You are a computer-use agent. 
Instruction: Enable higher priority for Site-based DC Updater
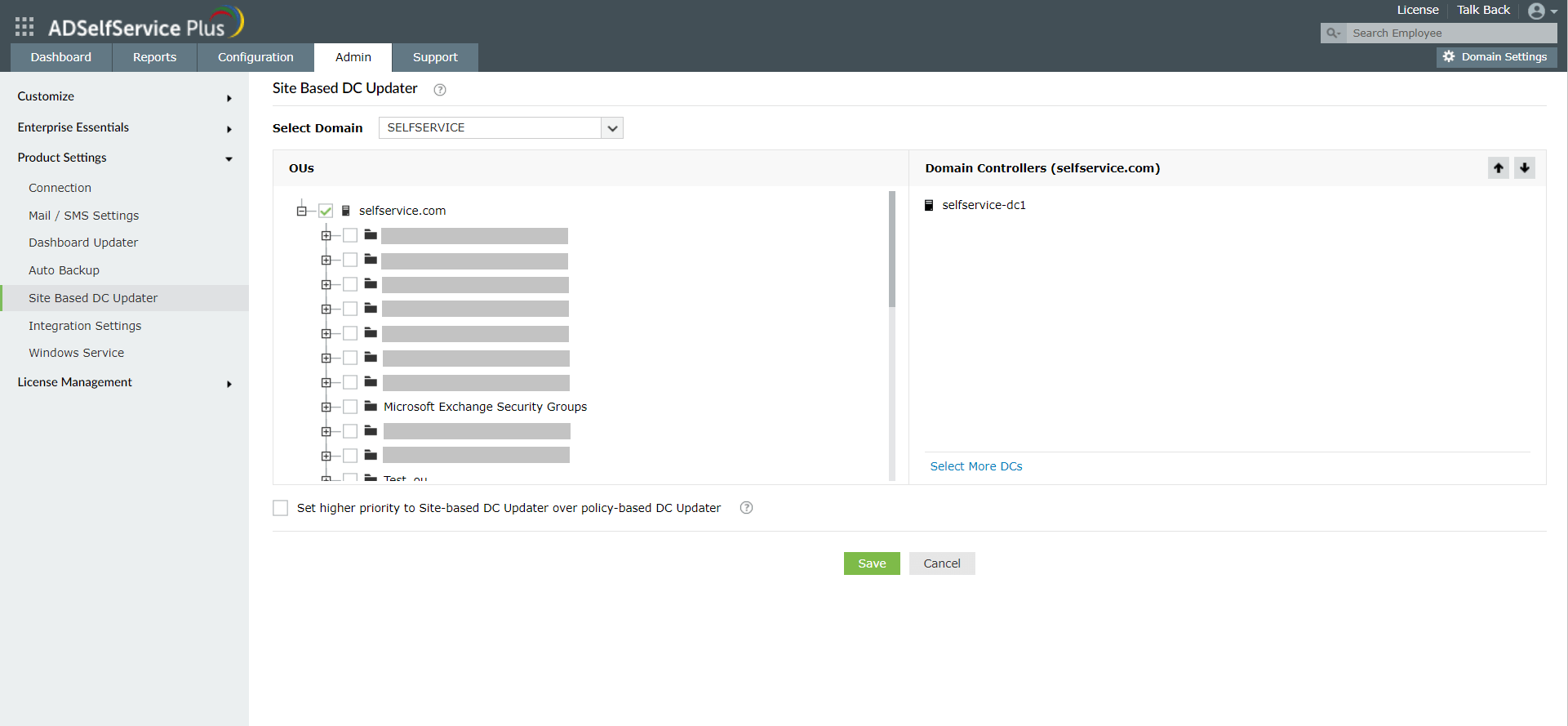click(281, 508)
